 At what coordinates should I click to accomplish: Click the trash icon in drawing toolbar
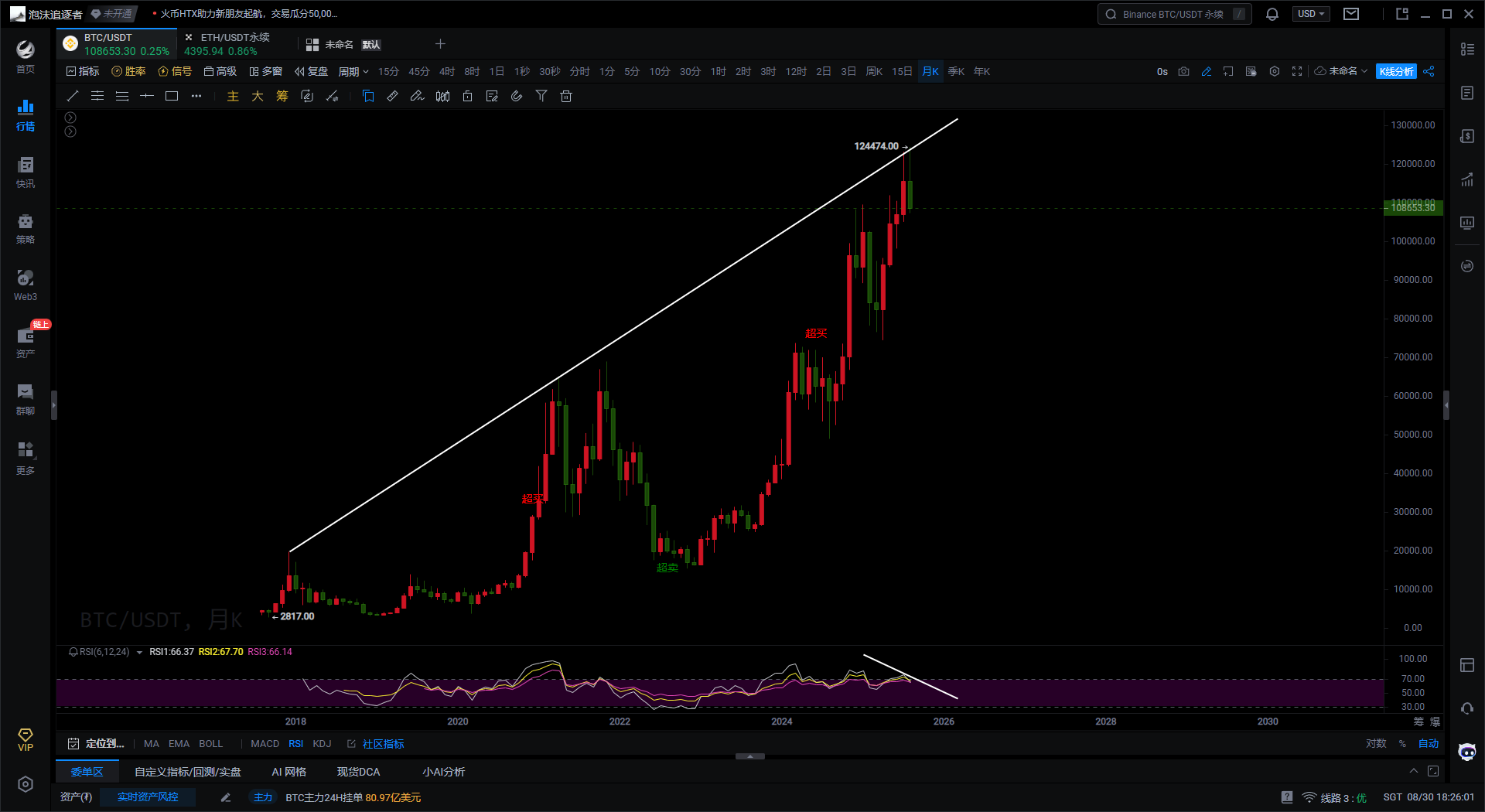pos(566,96)
